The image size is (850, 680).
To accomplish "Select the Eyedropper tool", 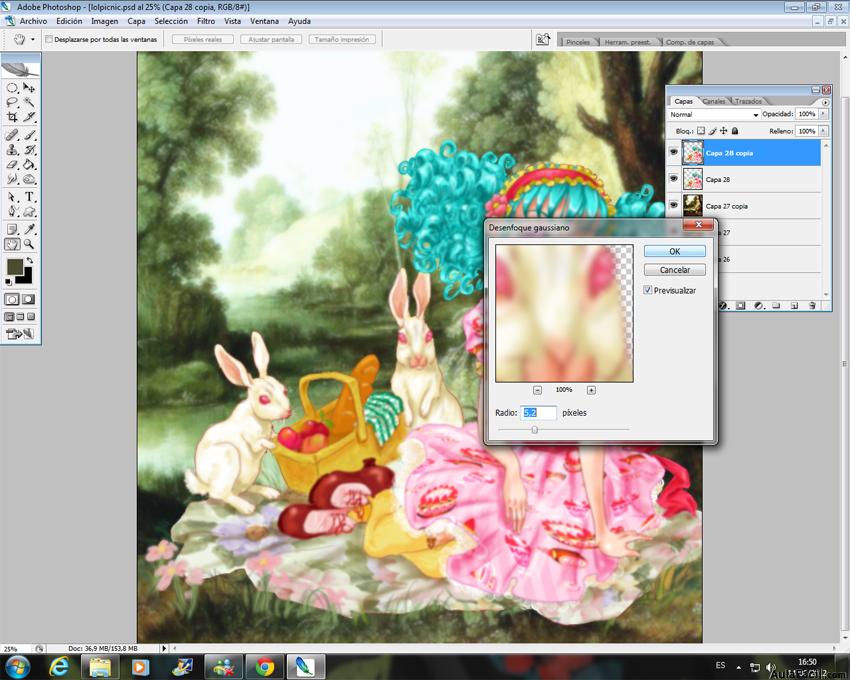I will (x=29, y=229).
